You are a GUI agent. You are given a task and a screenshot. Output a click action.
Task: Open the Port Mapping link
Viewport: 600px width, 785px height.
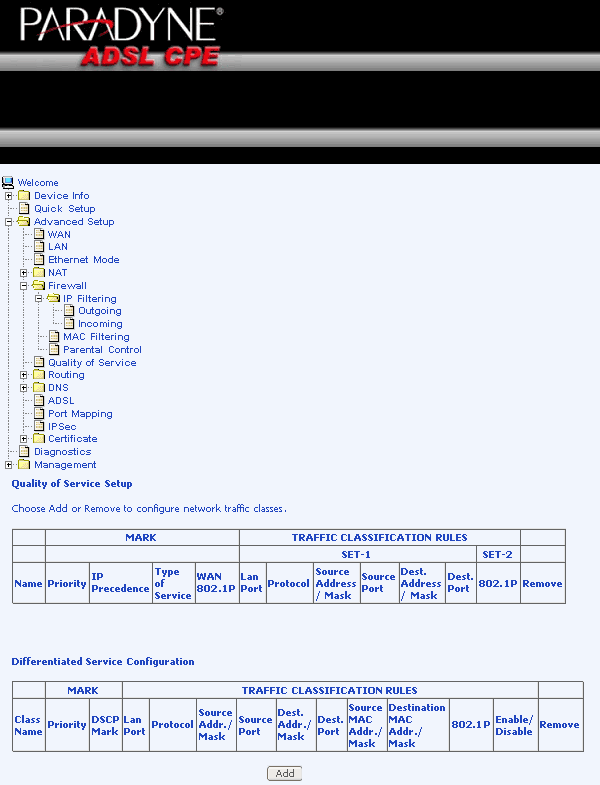tap(80, 414)
